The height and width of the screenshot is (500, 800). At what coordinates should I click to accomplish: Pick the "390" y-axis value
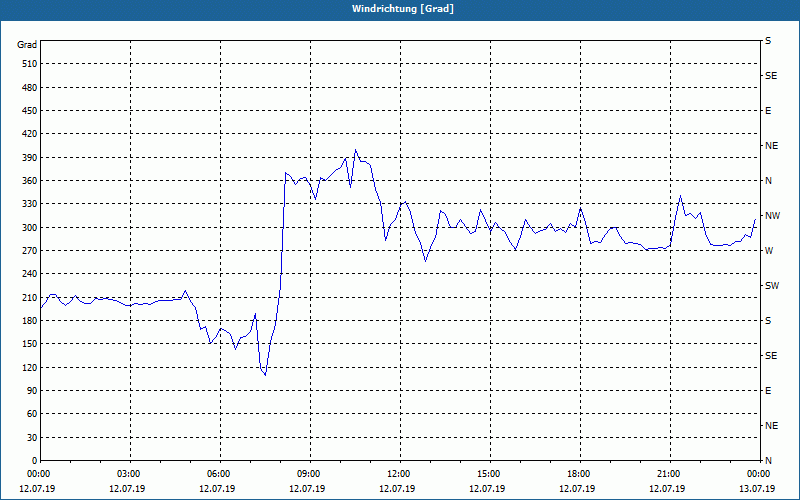[x=30, y=158]
